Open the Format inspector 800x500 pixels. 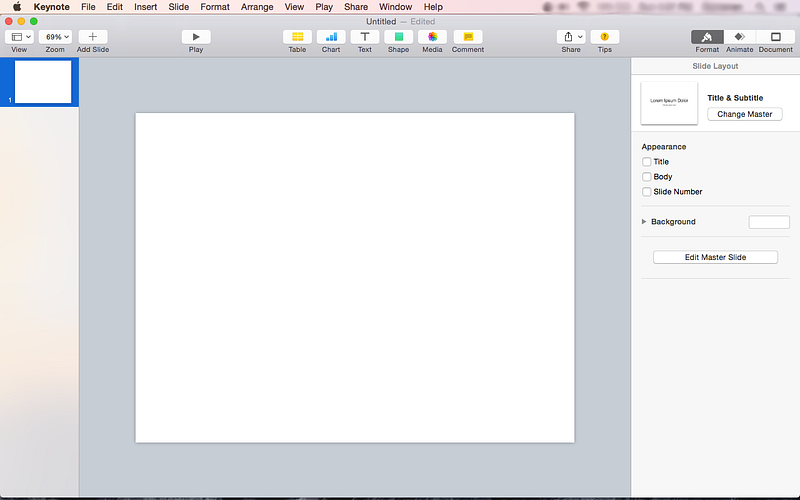pos(707,37)
